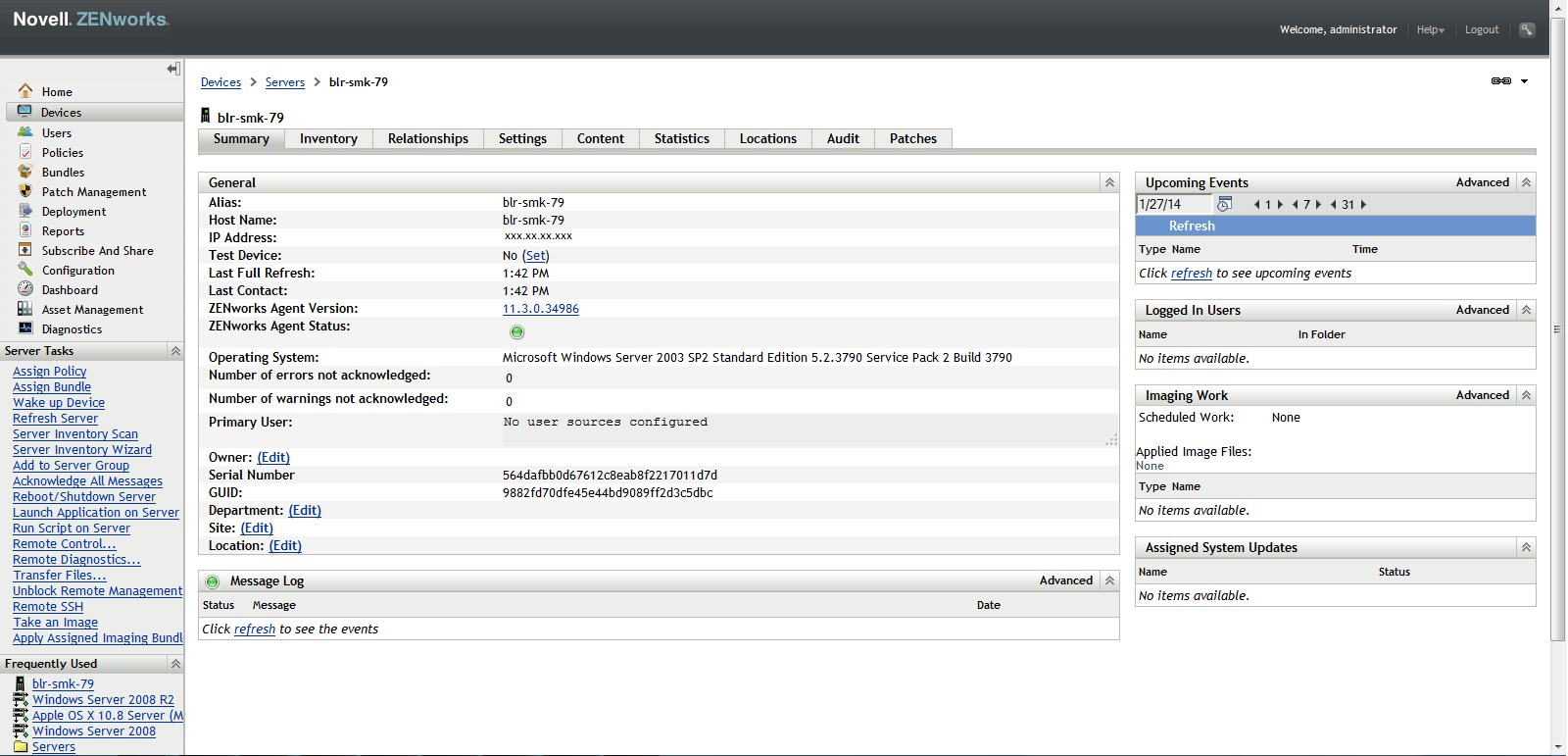Collapse the Frequently Used section

[x=175, y=664]
